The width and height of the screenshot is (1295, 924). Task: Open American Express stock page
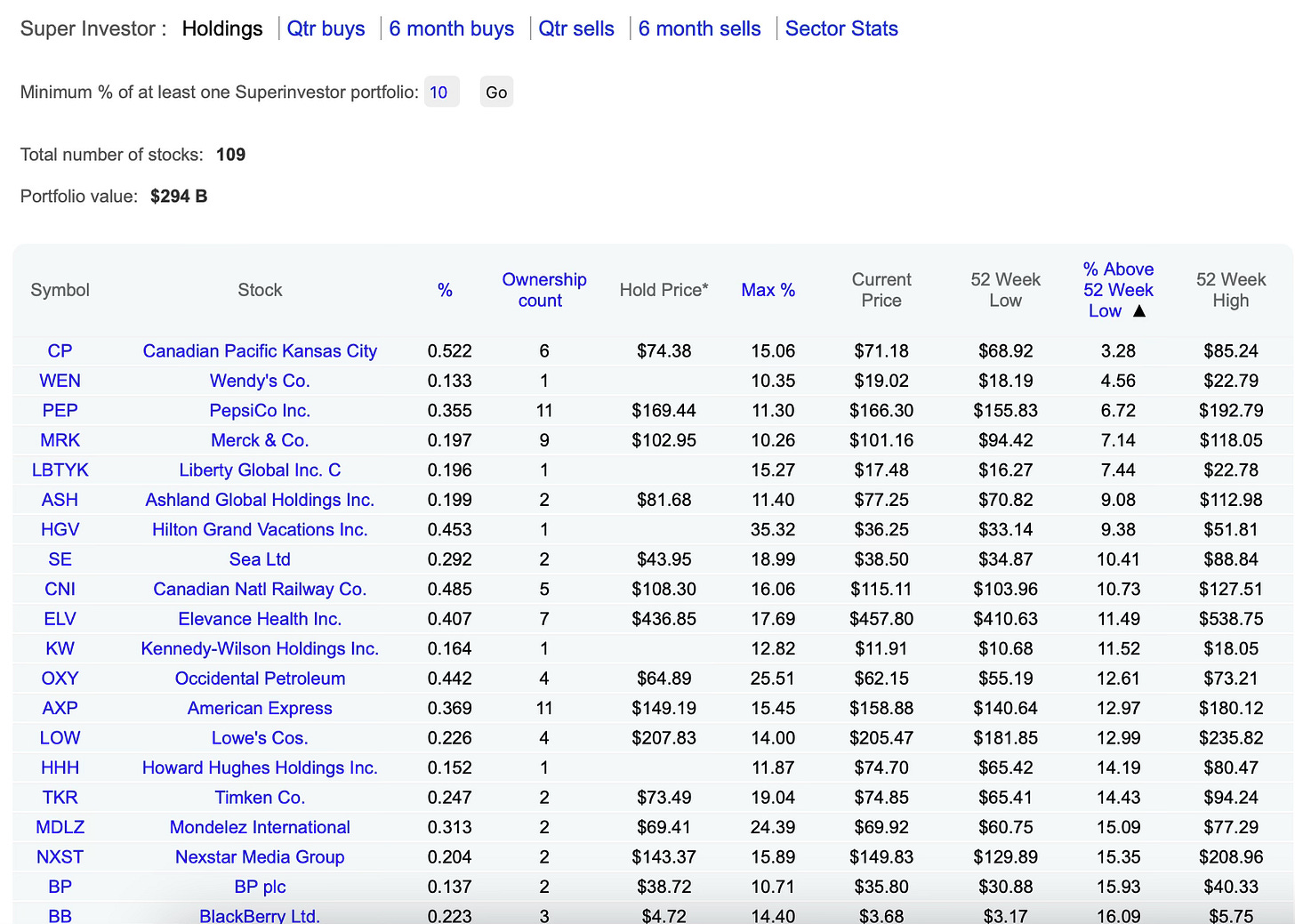click(x=260, y=708)
